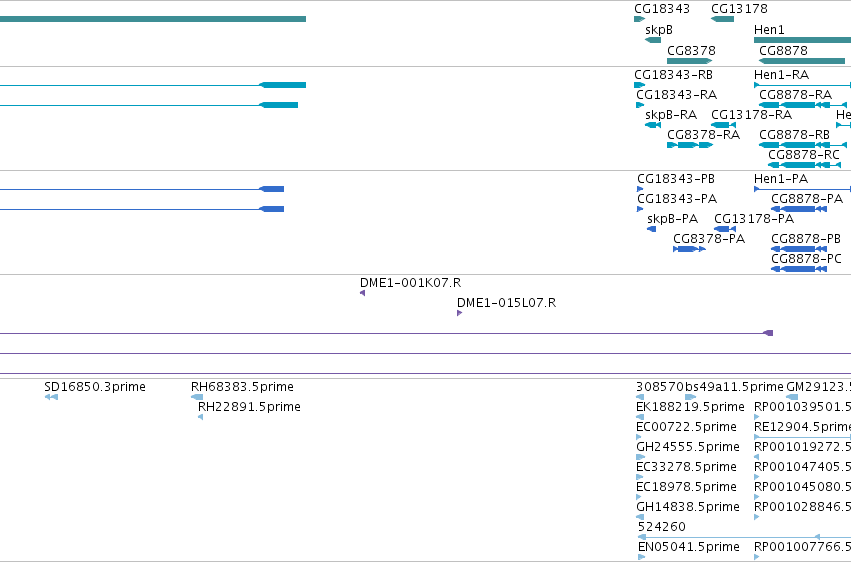Click the EC18978.5prime EST label
Image resolution: width=851 pixels, height=562 pixels.
686,487
